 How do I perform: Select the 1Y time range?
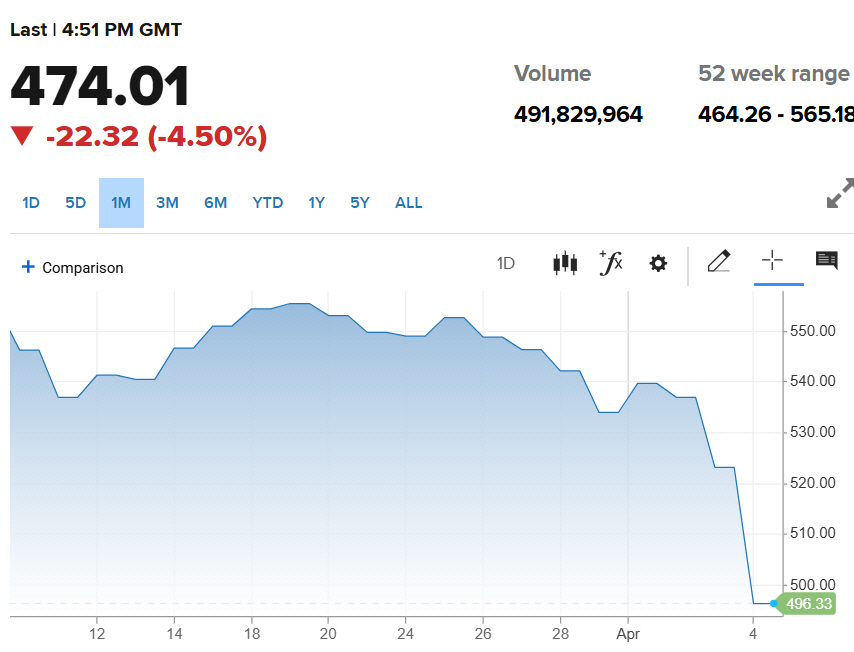tap(316, 203)
